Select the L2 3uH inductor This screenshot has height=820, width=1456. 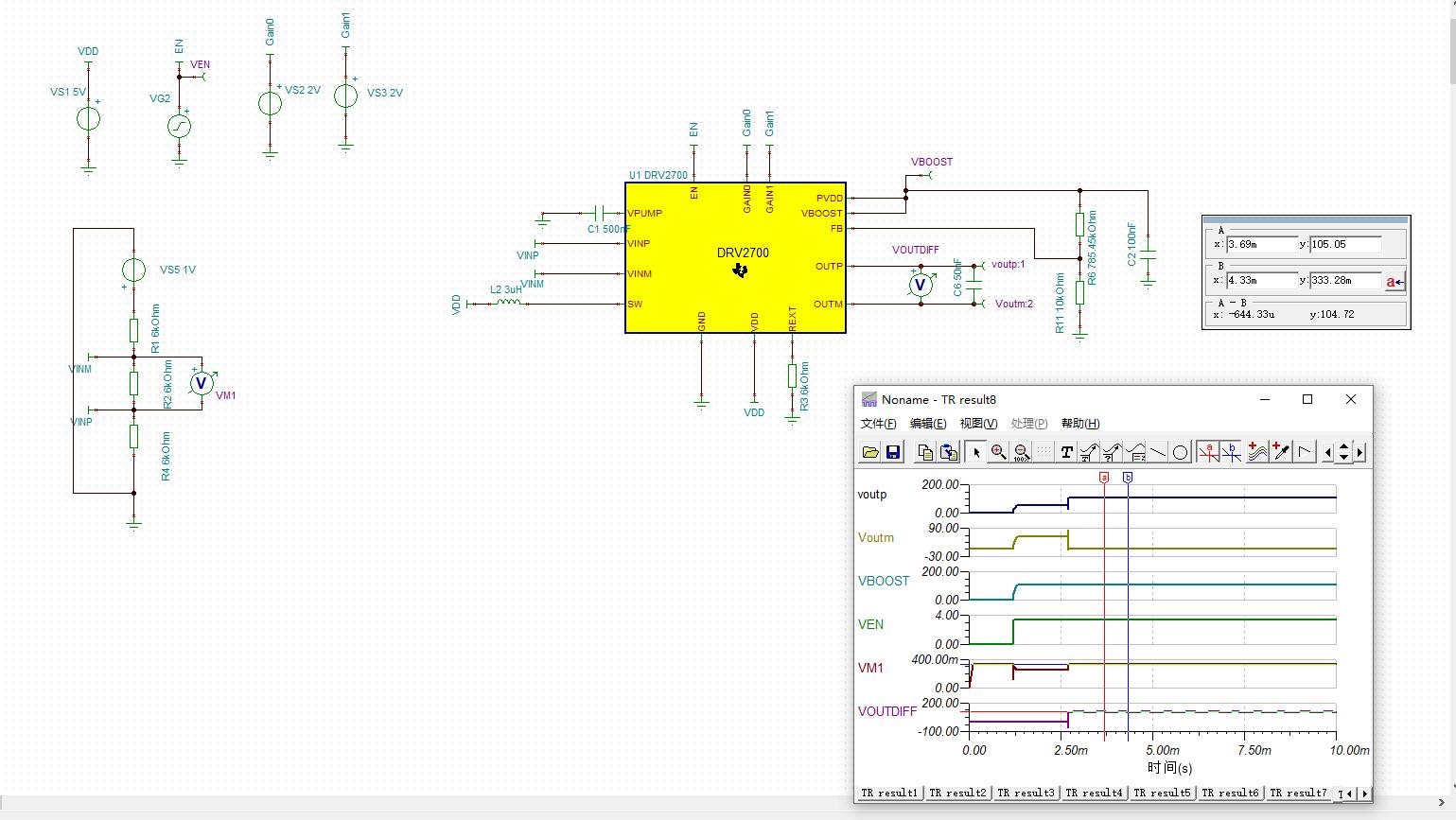[x=509, y=303]
